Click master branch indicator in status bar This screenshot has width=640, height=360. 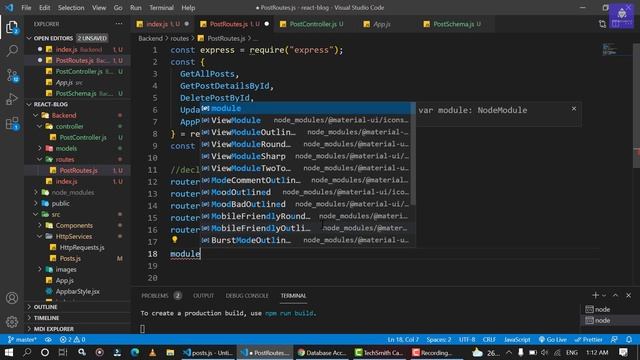[x=22, y=340]
